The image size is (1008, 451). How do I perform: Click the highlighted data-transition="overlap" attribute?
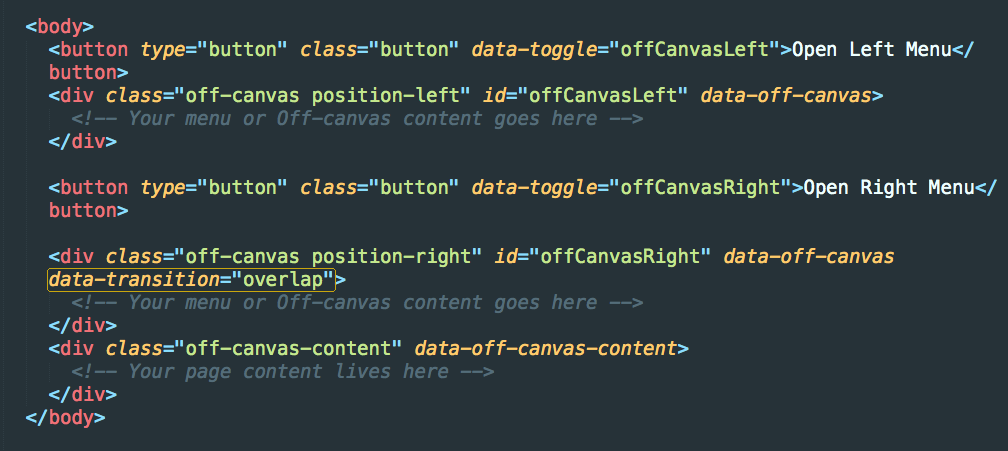tap(192, 279)
